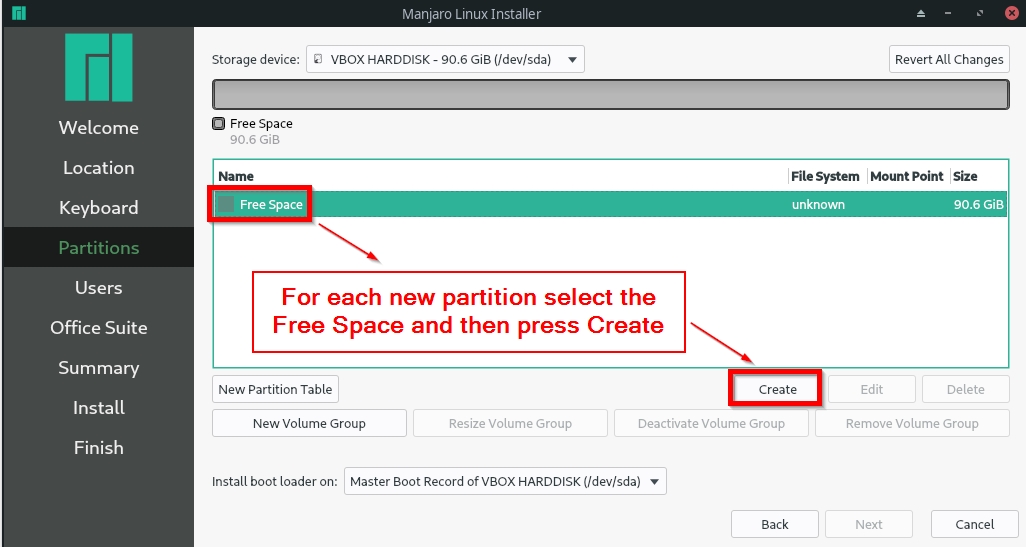This screenshot has height=547, width=1026.
Task: Select the Free Space row in partition table
Action: [610, 204]
